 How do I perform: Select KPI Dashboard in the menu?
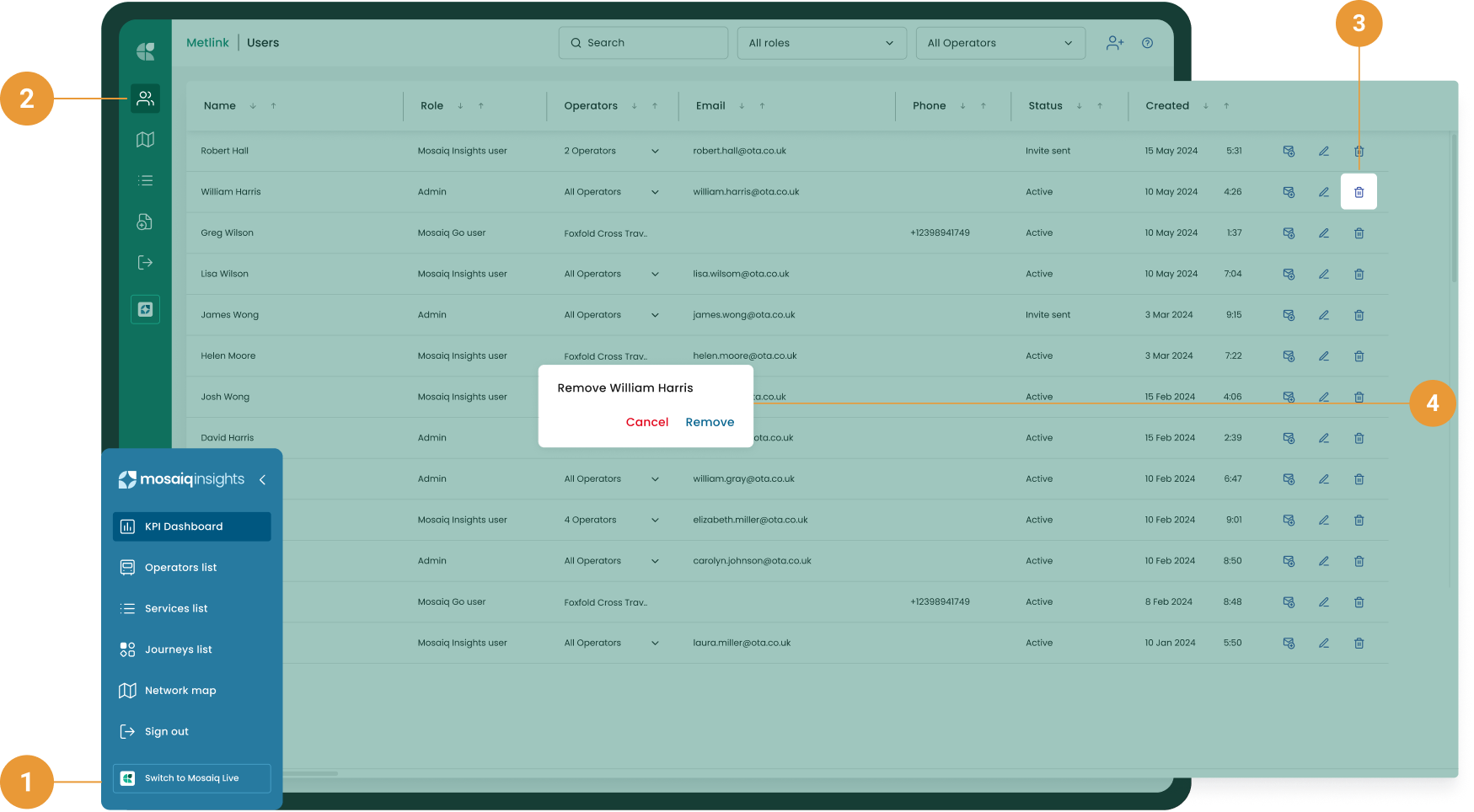(191, 526)
